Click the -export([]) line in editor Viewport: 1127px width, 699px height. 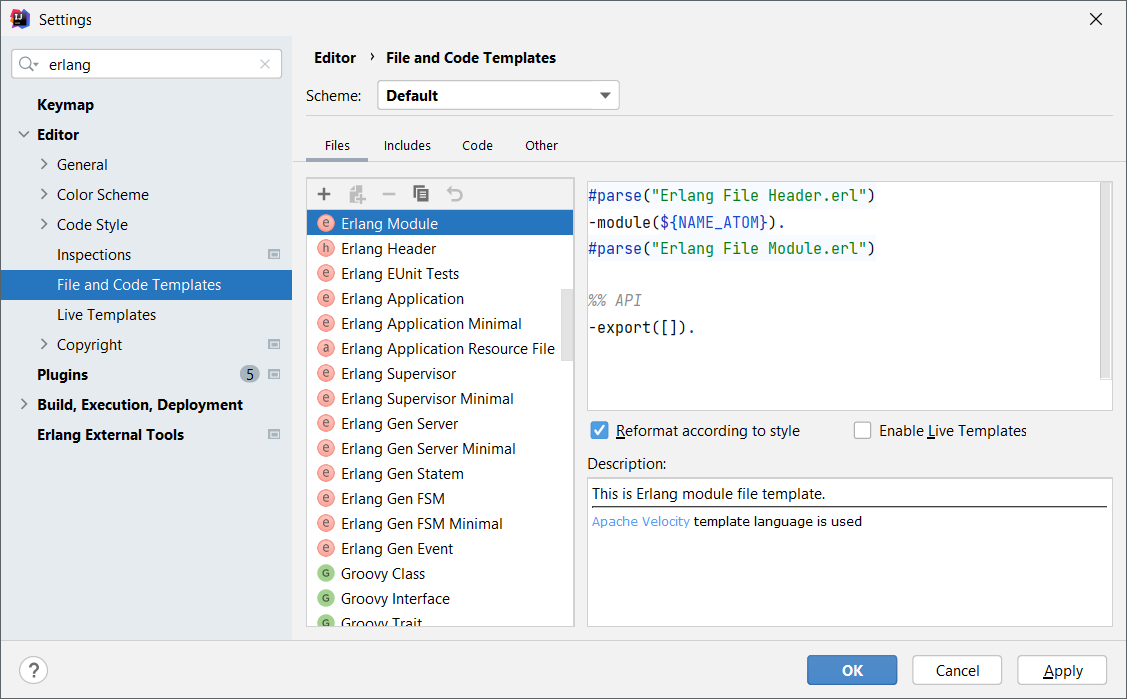pyautogui.click(x=642, y=328)
